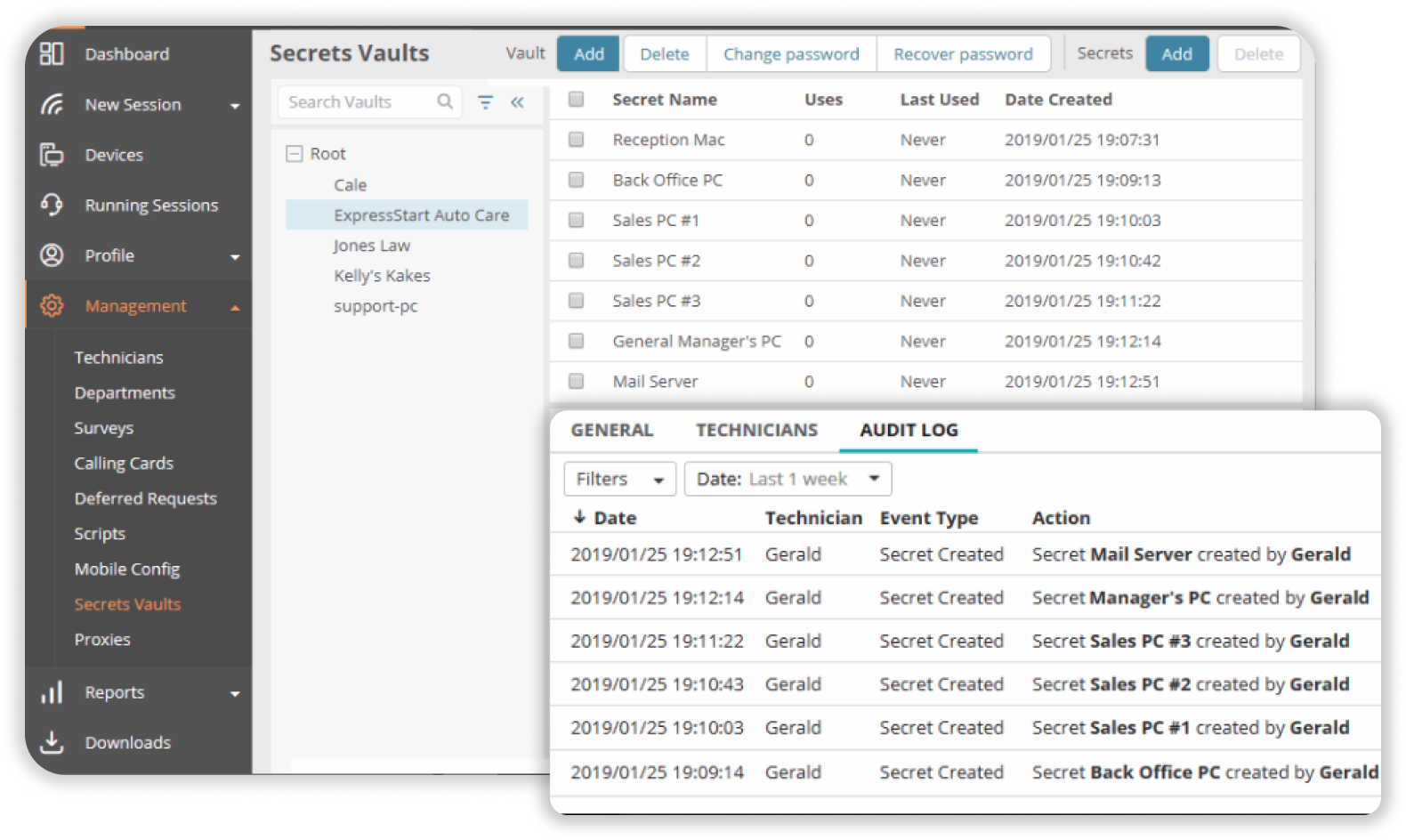Select the Sales PC #1 checkbox

pos(577,220)
